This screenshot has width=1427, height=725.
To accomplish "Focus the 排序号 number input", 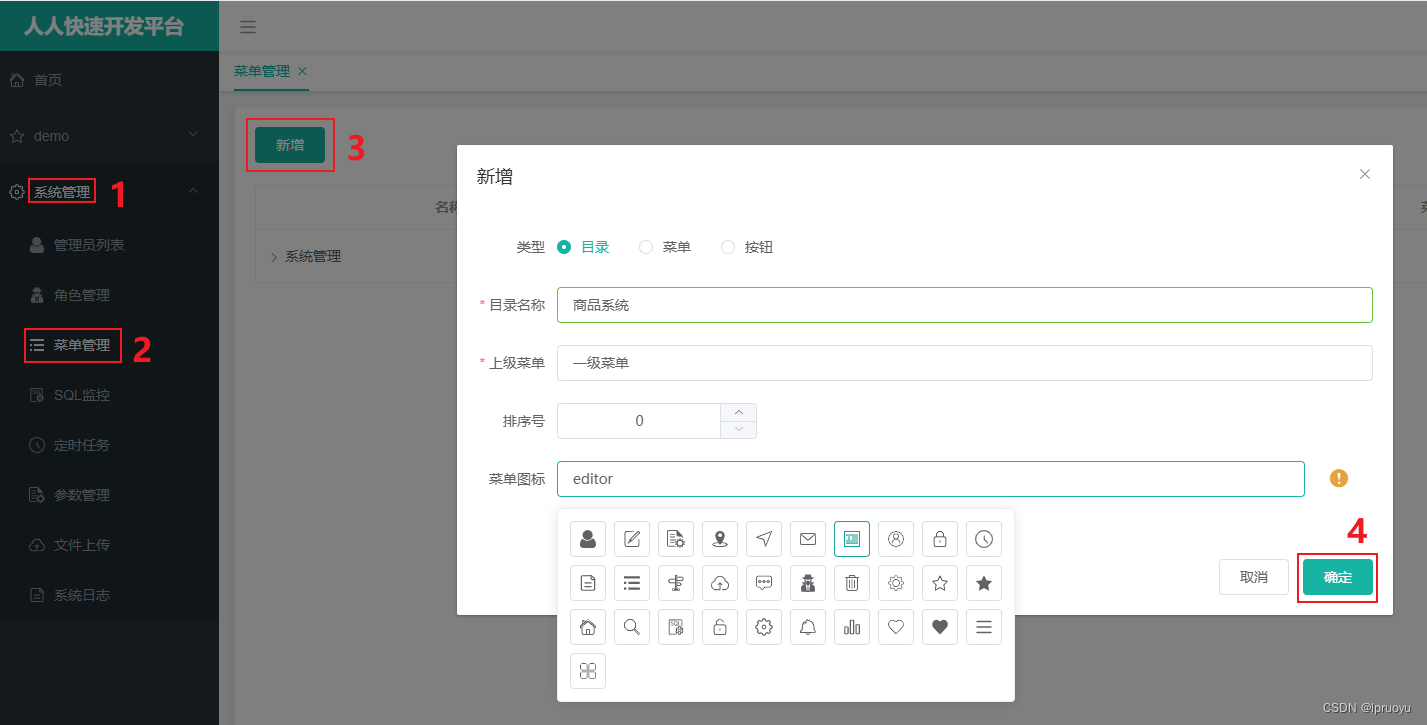I will [x=640, y=421].
